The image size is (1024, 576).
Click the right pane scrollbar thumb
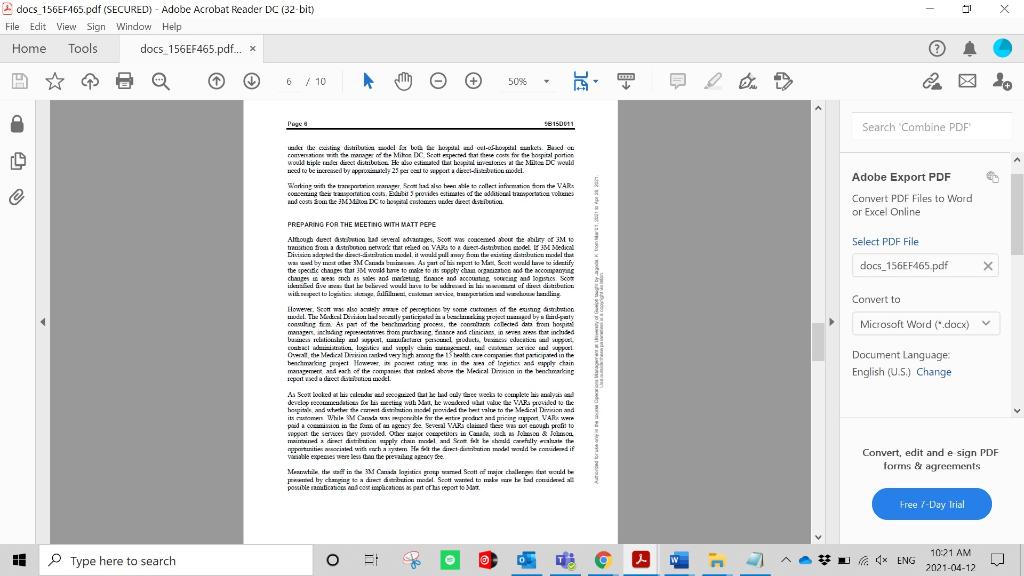(x=1017, y=214)
